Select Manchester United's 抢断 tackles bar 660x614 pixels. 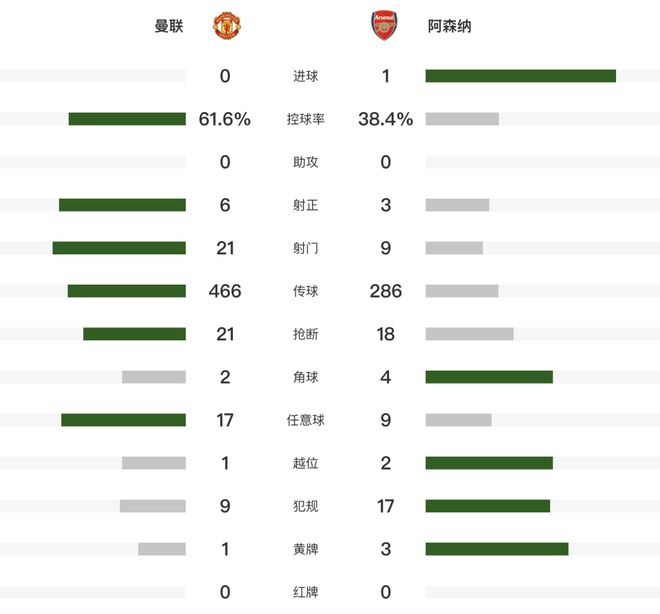134,334
